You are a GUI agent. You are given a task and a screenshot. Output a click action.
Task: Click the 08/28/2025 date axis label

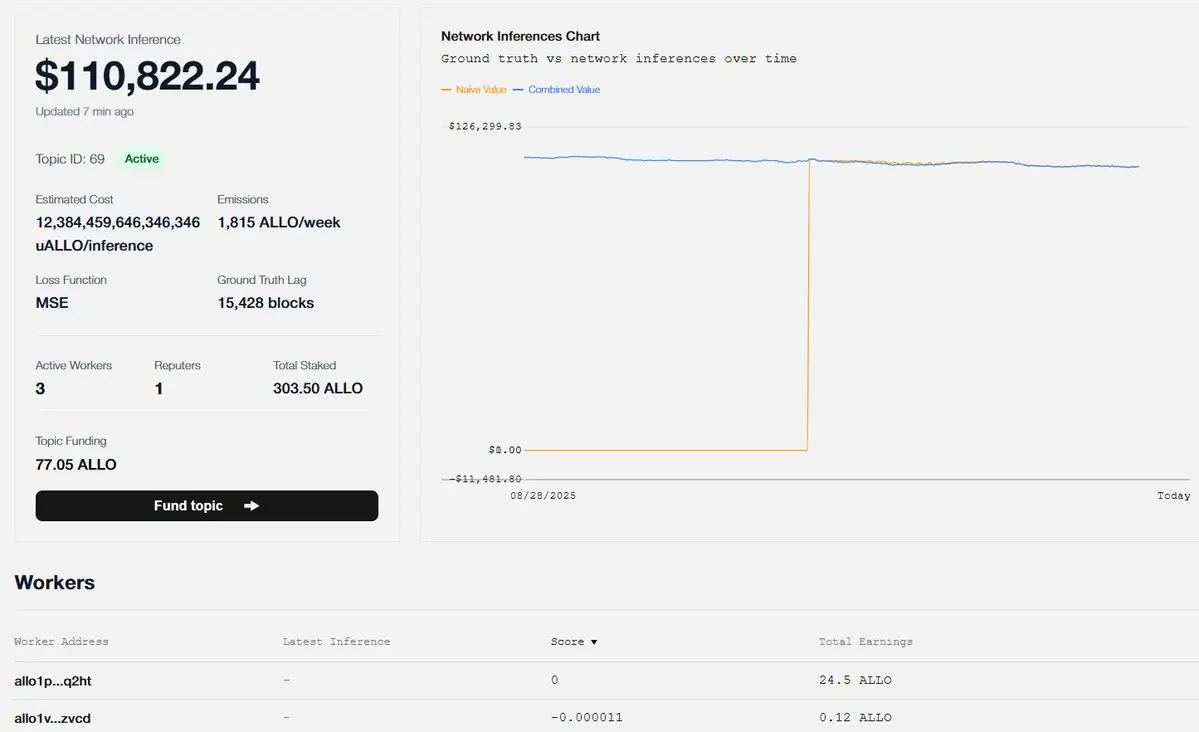tap(543, 496)
